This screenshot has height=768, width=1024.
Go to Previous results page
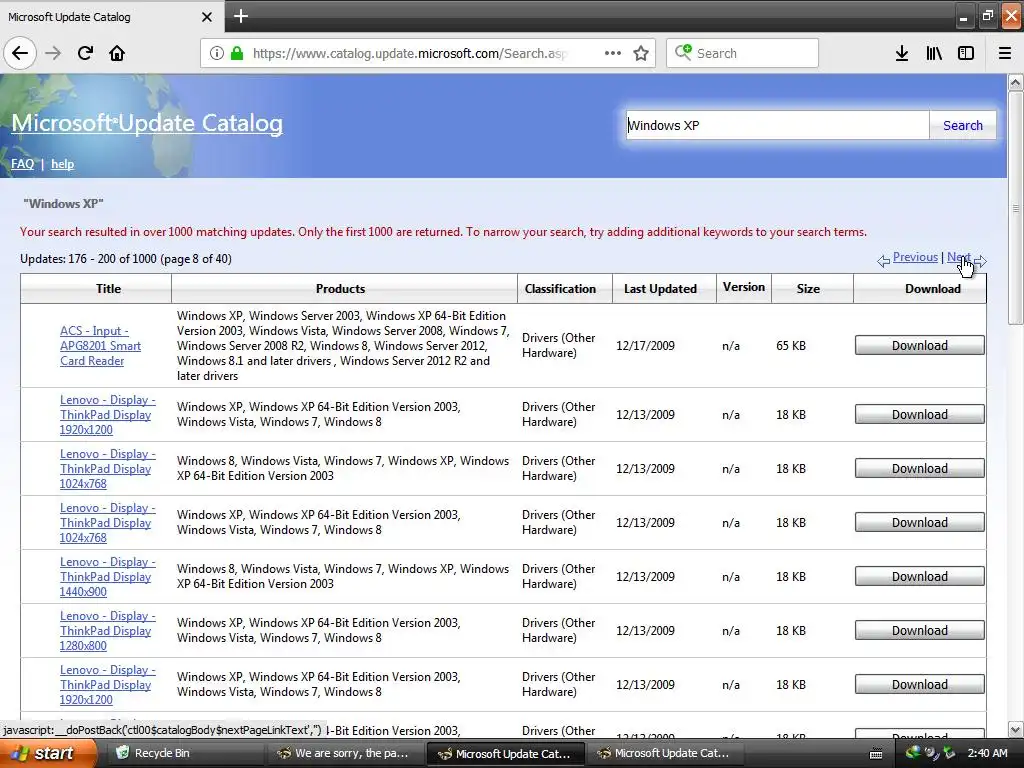915,257
